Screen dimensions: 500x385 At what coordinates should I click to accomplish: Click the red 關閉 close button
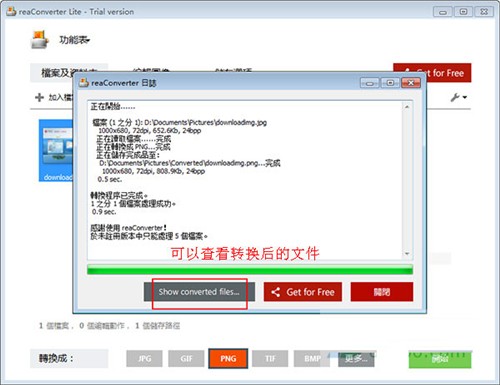pyautogui.click(x=382, y=292)
